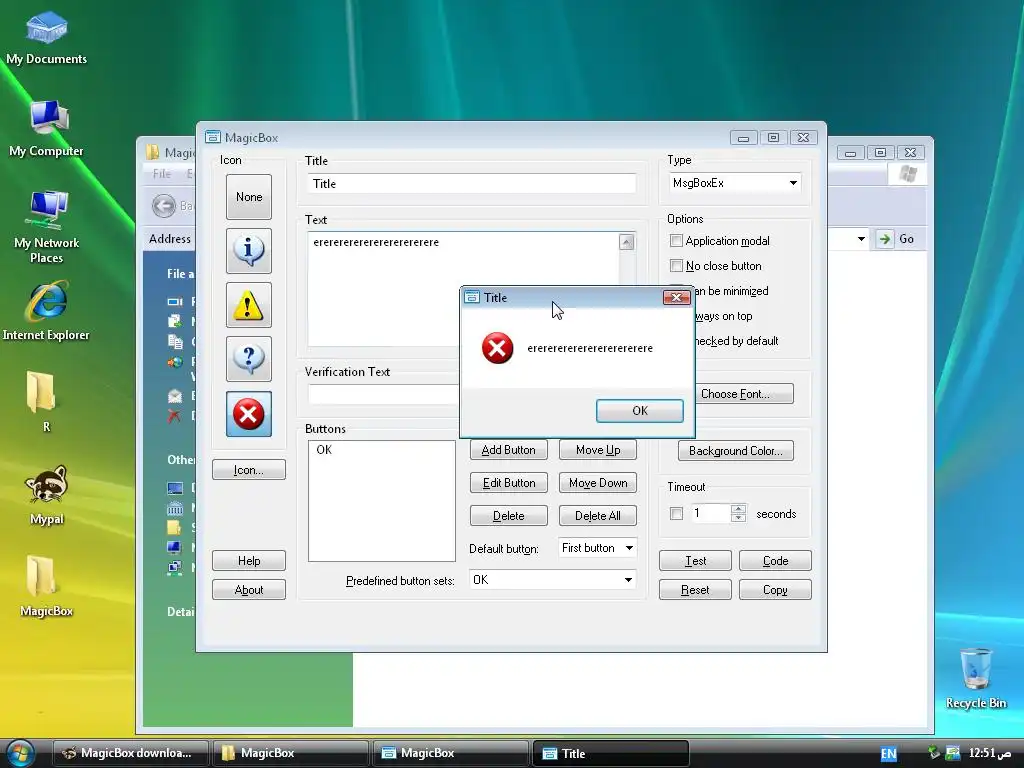Click the Code button
This screenshot has width=1024, height=768.
tap(775, 560)
